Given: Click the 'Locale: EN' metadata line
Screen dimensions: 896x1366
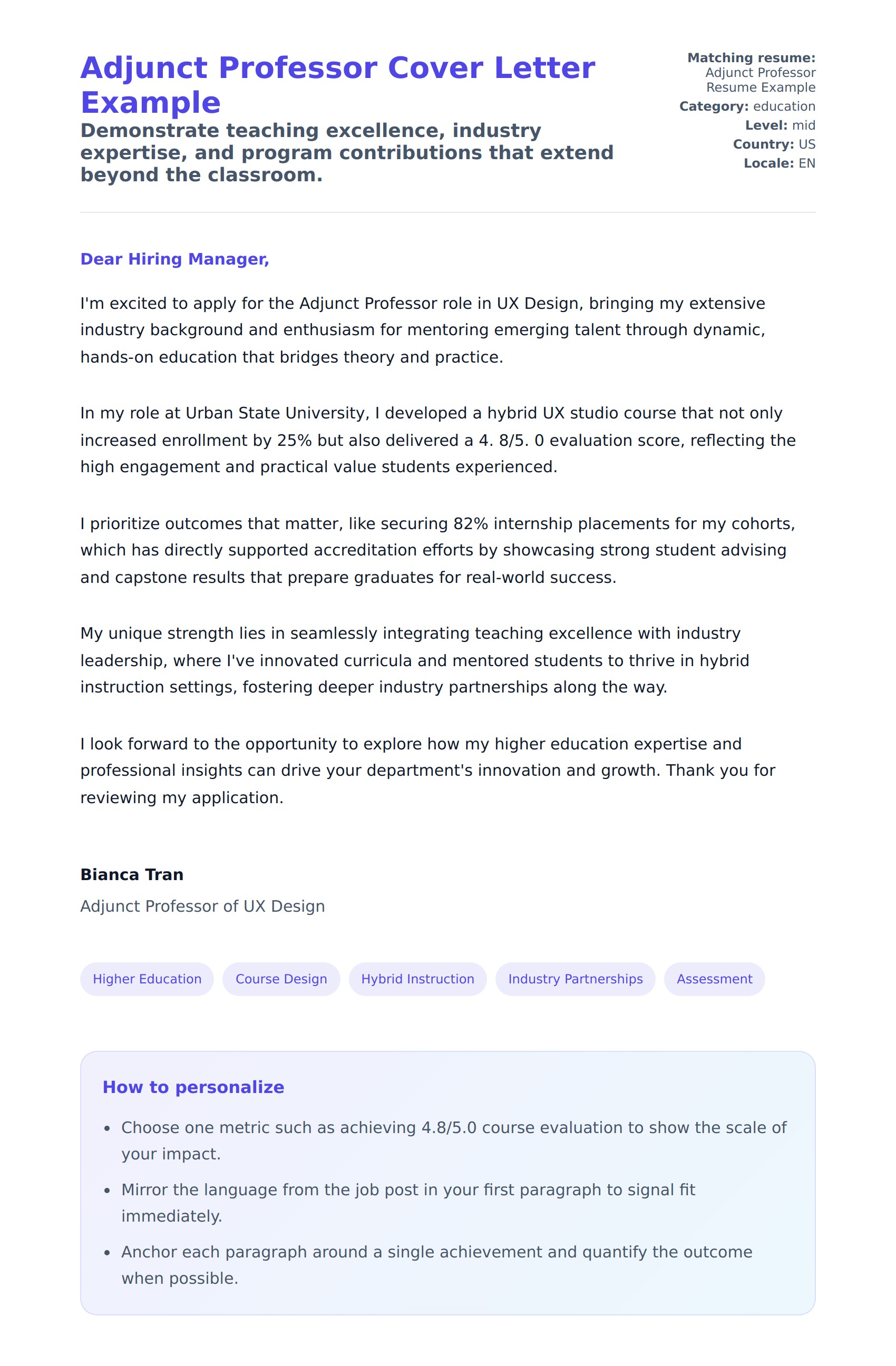Looking at the screenshot, I should click(779, 163).
